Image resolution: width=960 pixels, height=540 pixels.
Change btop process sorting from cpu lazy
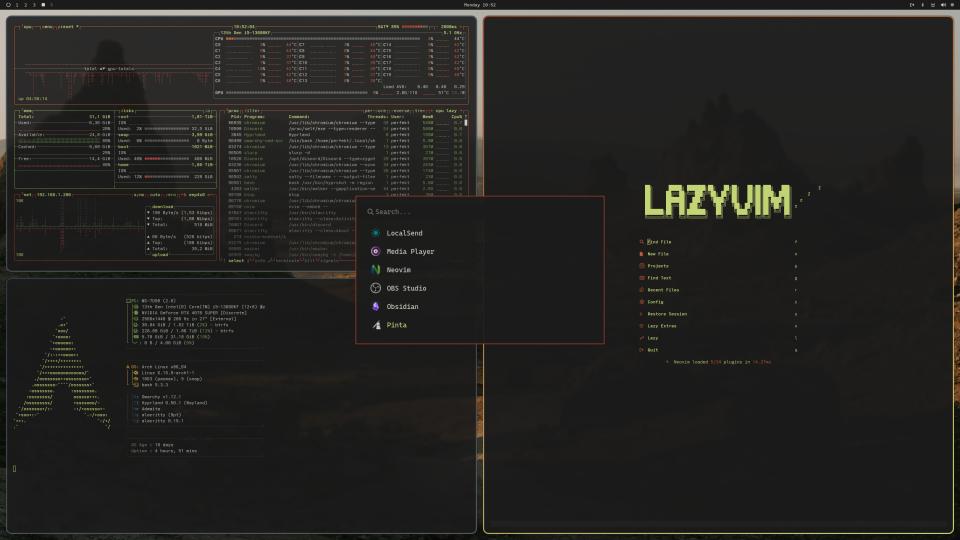coord(446,111)
